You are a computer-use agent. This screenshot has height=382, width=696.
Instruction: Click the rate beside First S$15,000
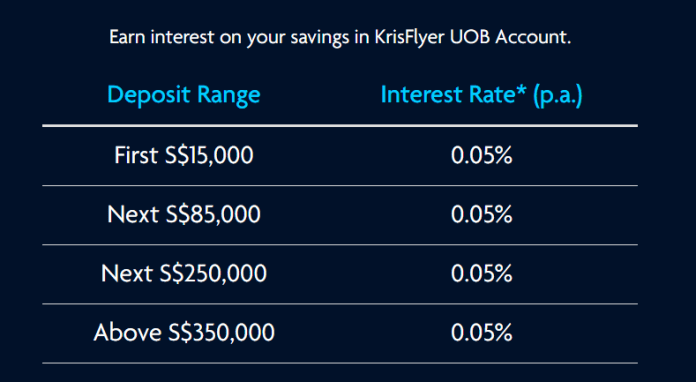point(482,156)
